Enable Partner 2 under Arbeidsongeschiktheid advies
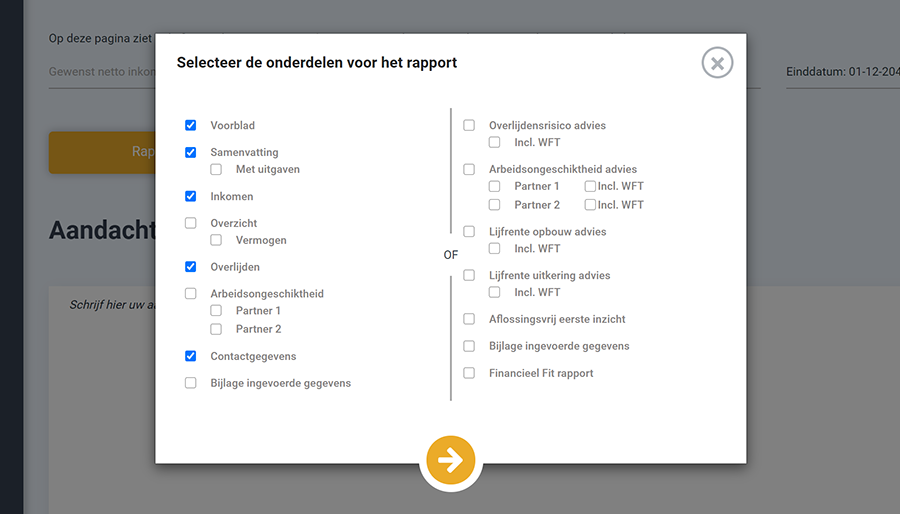The height and width of the screenshot is (514, 900). tap(494, 204)
